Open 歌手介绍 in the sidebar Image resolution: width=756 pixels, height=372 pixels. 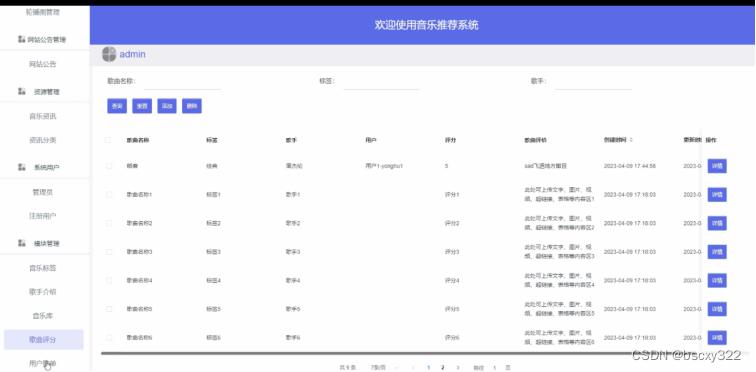point(43,292)
